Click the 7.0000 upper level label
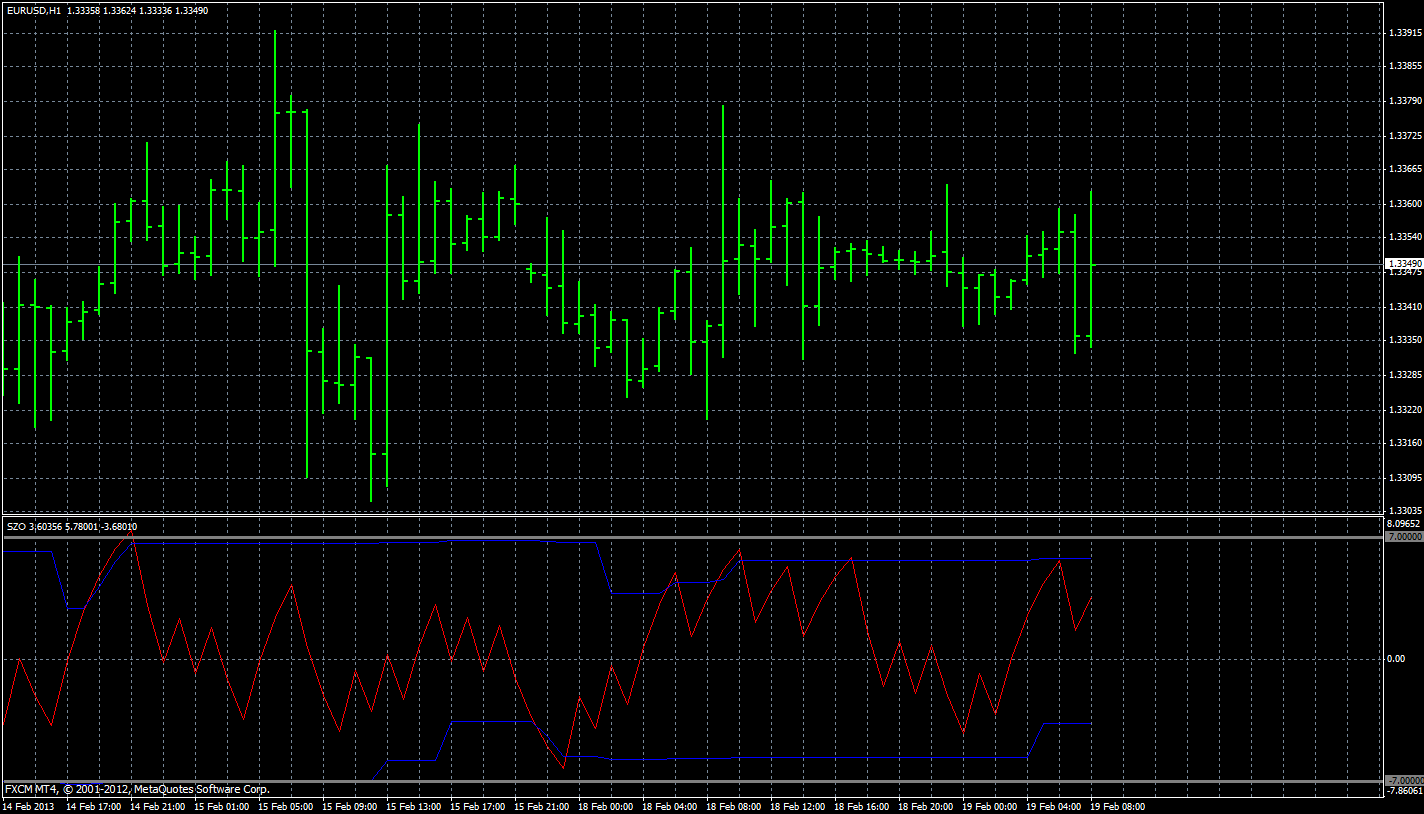 (x=1404, y=537)
